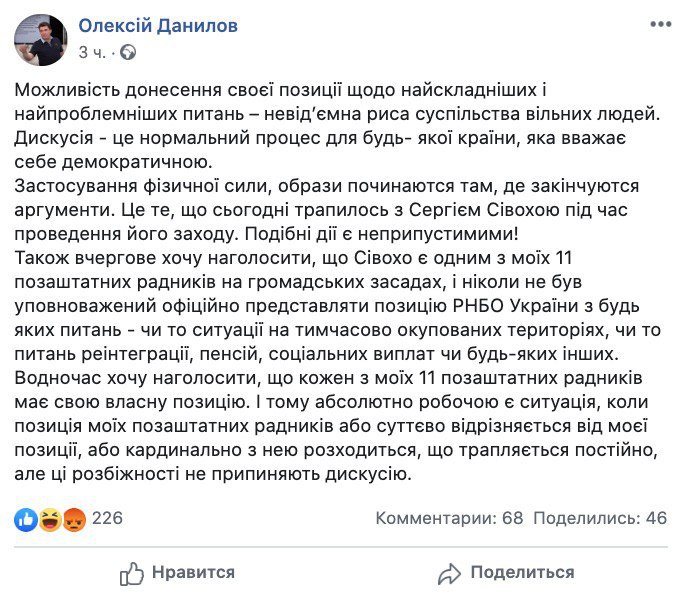Open the list of 226 reactions

coord(106,519)
